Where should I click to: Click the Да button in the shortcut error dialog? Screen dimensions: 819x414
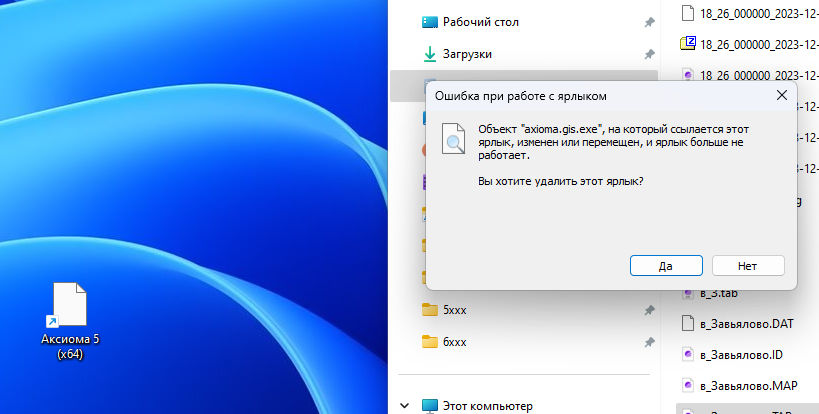pyautogui.click(x=666, y=266)
